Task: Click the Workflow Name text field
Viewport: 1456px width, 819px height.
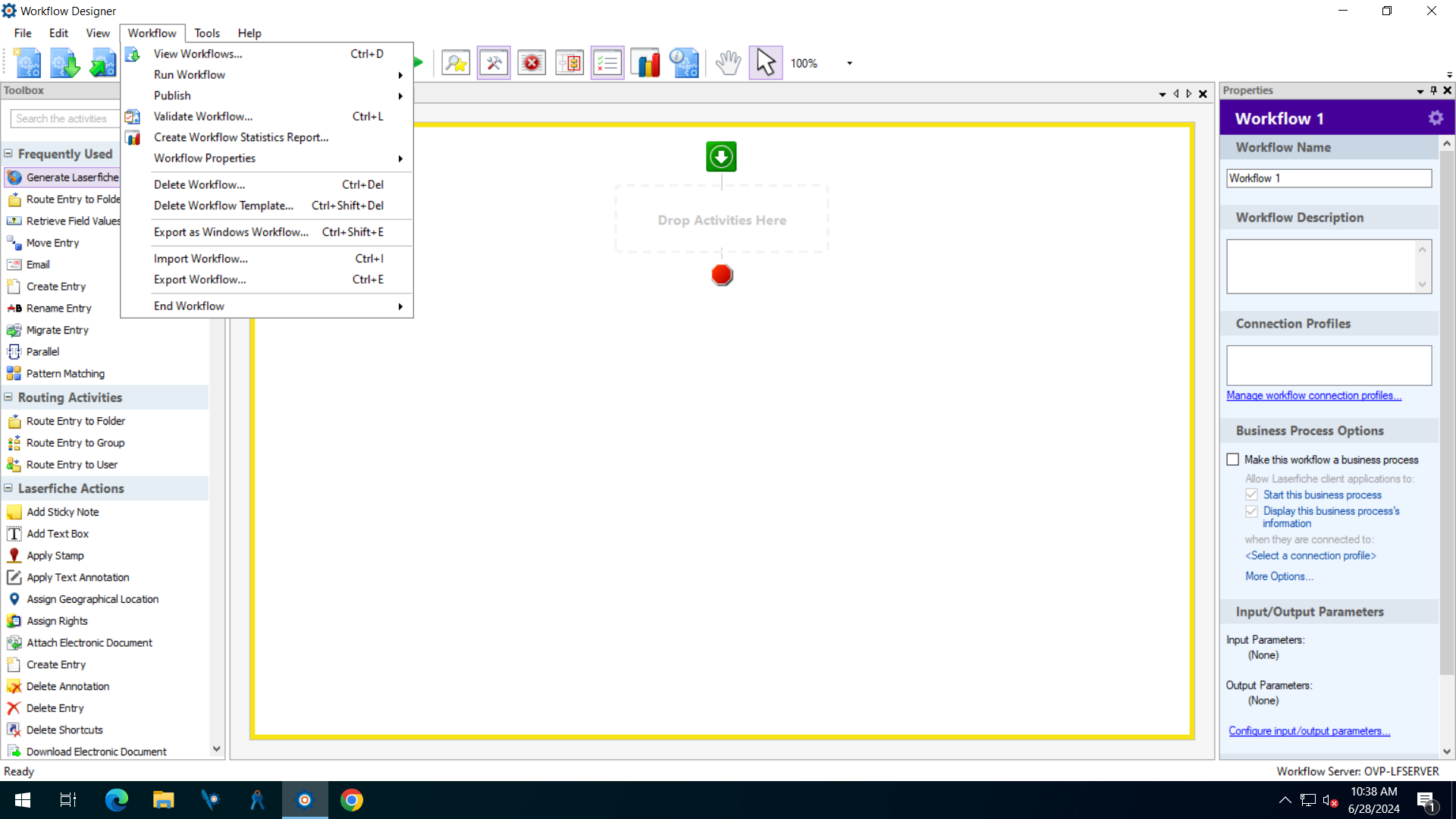Action: [1329, 178]
